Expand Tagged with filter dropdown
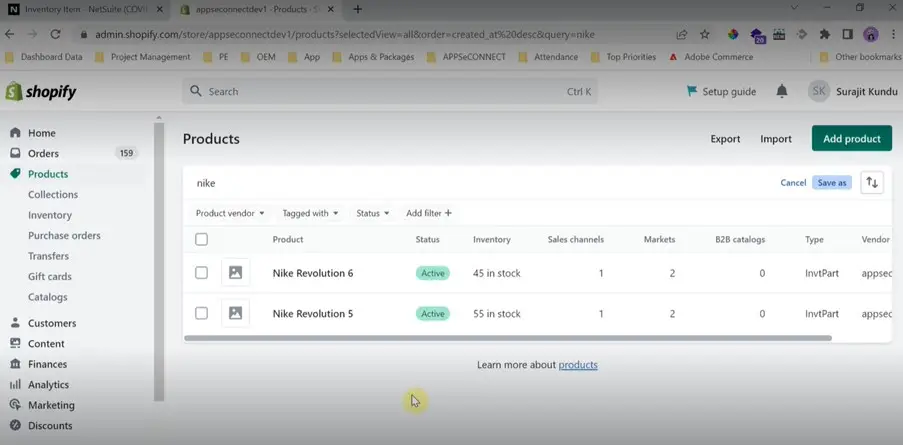Viewport: 903px width, 445px height. pyautogui.click(x=310, y=213)
